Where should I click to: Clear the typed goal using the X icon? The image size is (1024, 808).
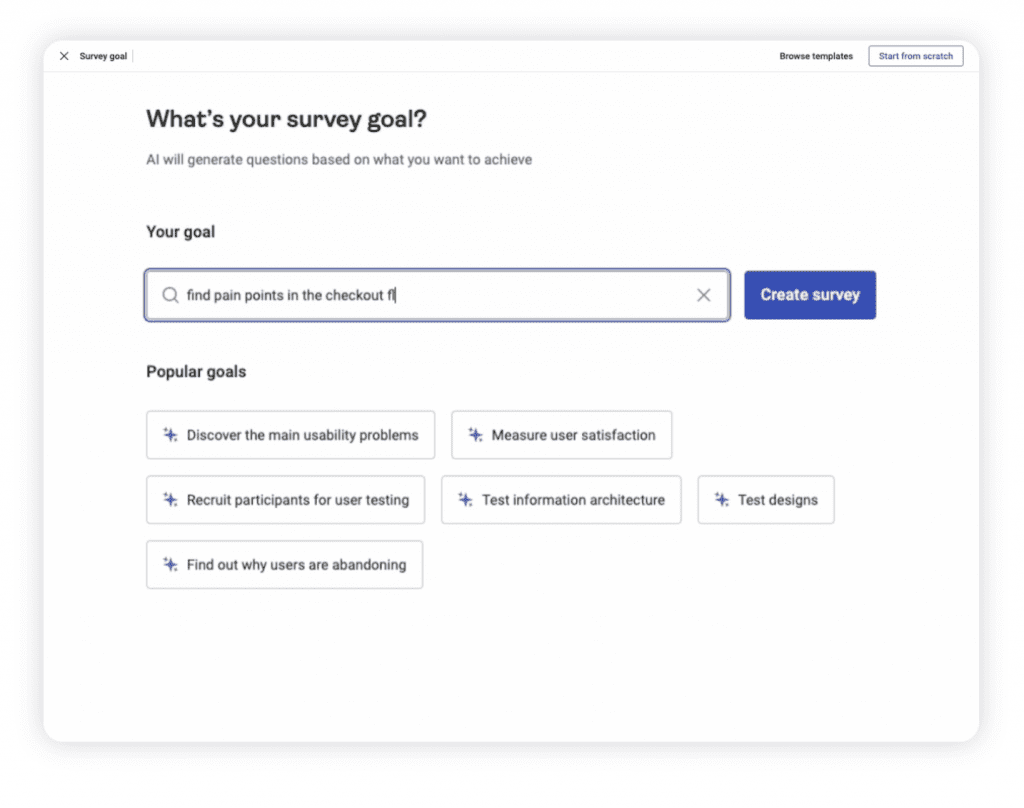point(703,295)
